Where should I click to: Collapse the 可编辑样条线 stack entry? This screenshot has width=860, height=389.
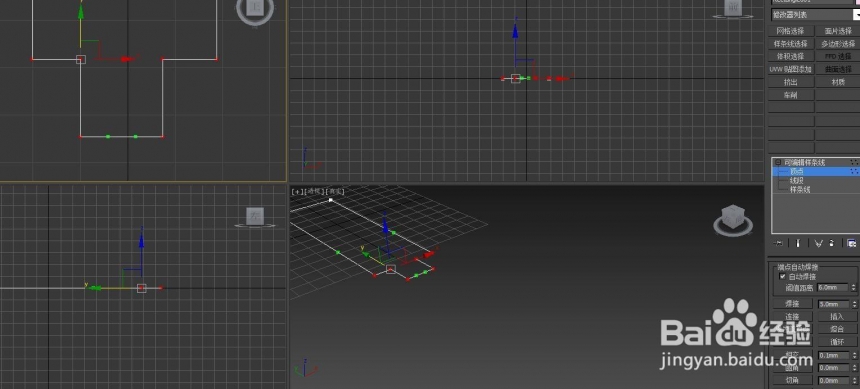(x=777, y=162)
